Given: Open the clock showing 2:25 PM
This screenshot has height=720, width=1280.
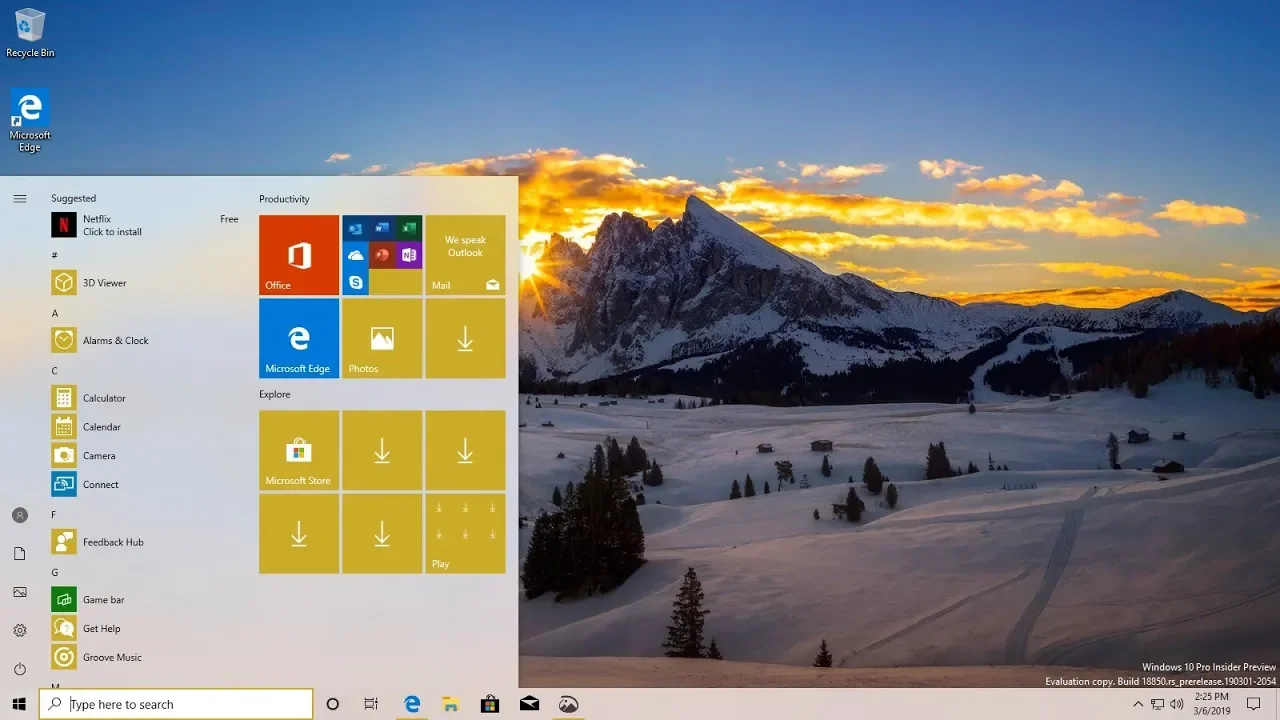Looking at the screenshot, I should [x=1211, y=704].
